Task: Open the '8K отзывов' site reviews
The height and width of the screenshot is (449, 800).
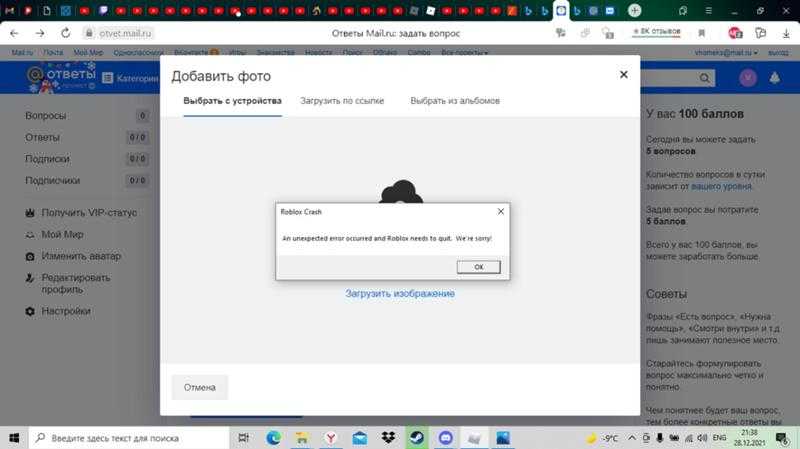Action: coord(656,32)
